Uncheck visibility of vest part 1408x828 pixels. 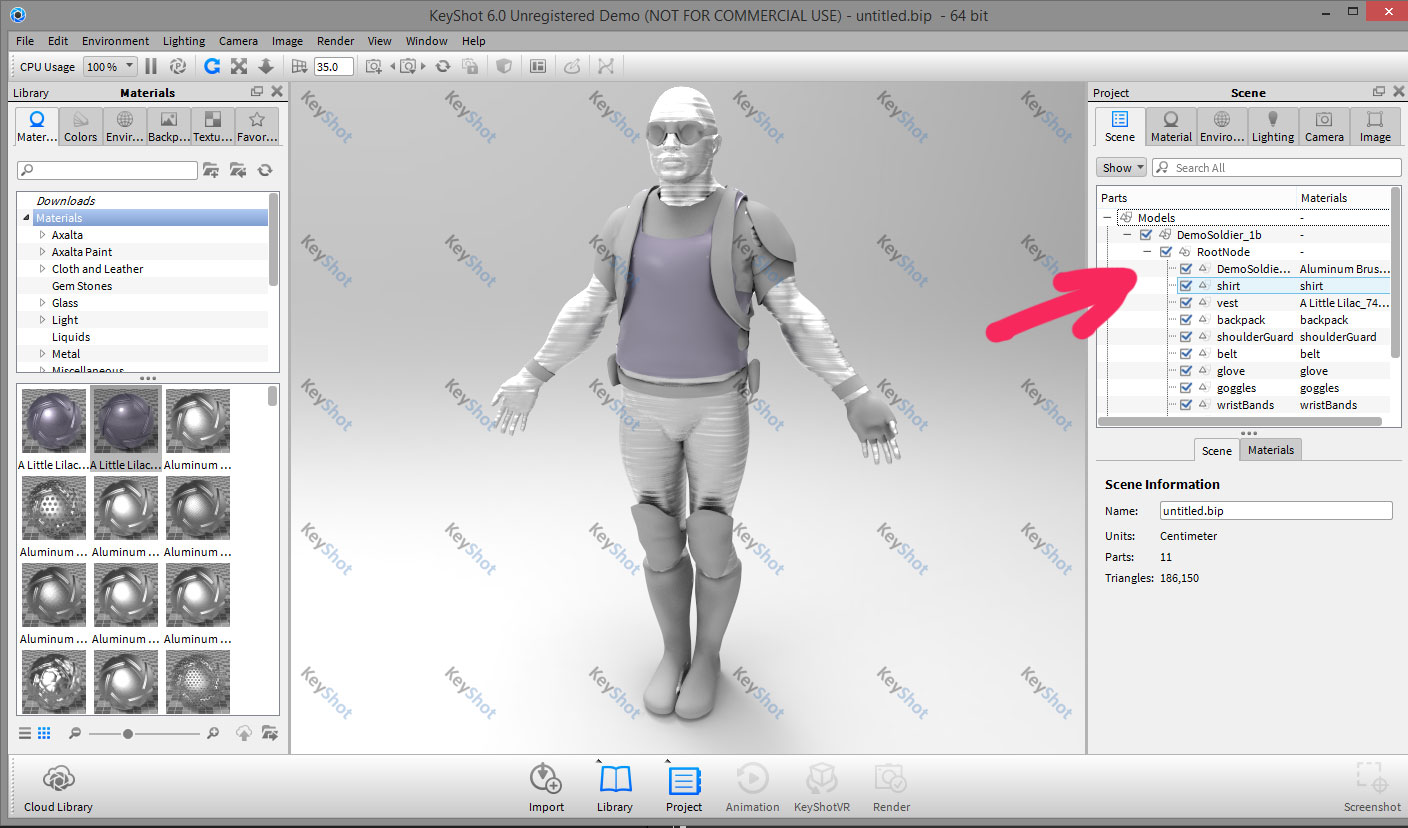click(x=1186, y=303)
